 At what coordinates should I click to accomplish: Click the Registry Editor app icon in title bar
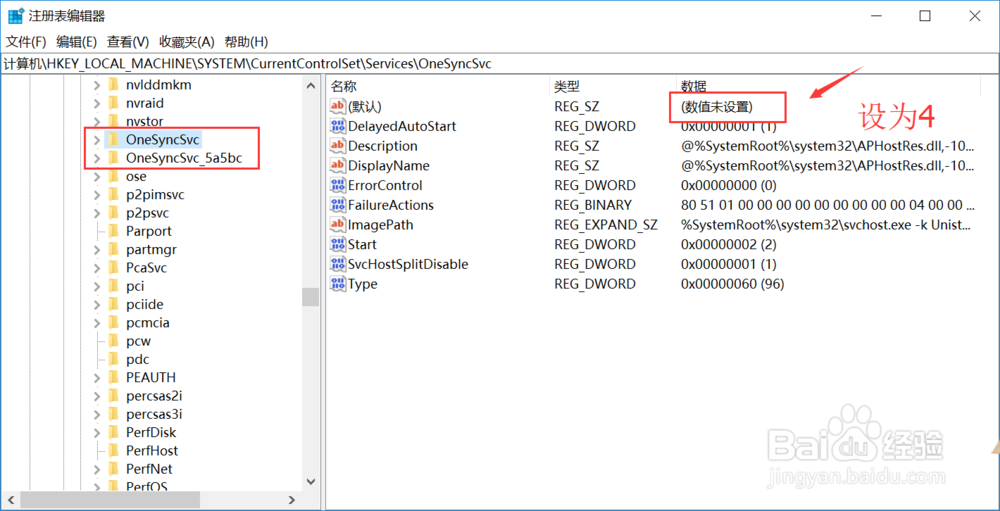16,16
